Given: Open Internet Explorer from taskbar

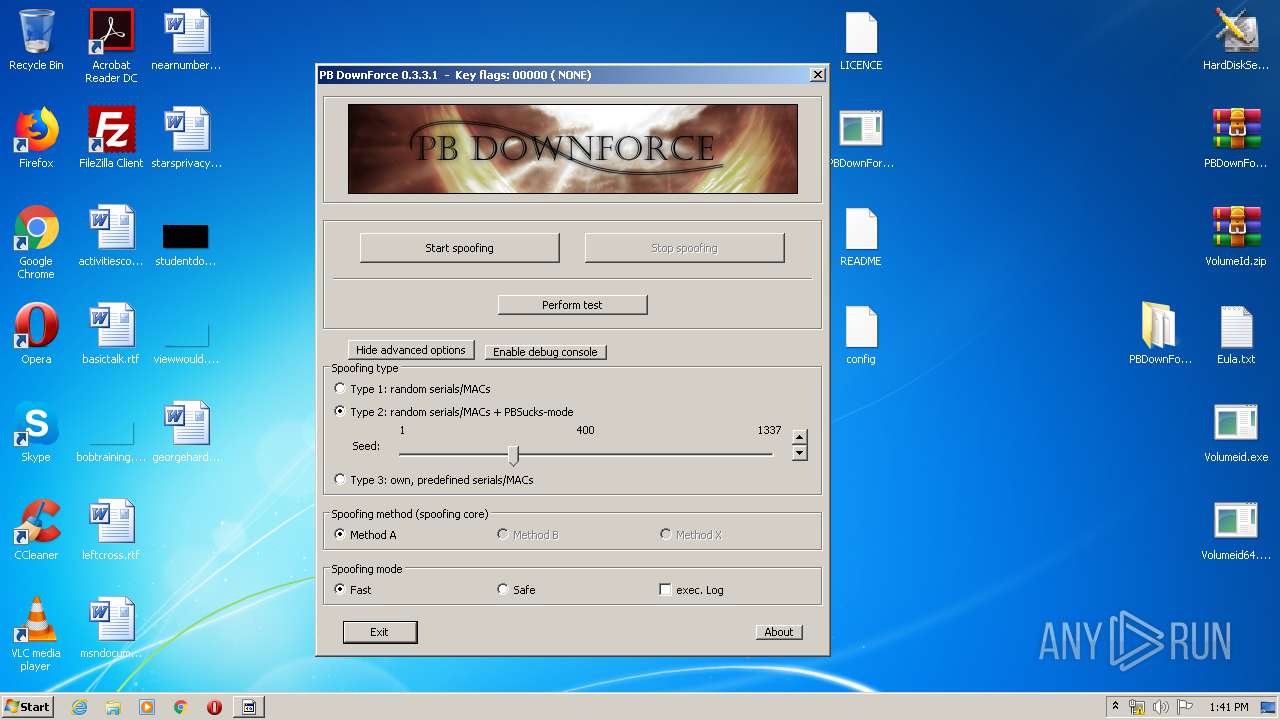Looking at the screenshot, I should point(79,707).
